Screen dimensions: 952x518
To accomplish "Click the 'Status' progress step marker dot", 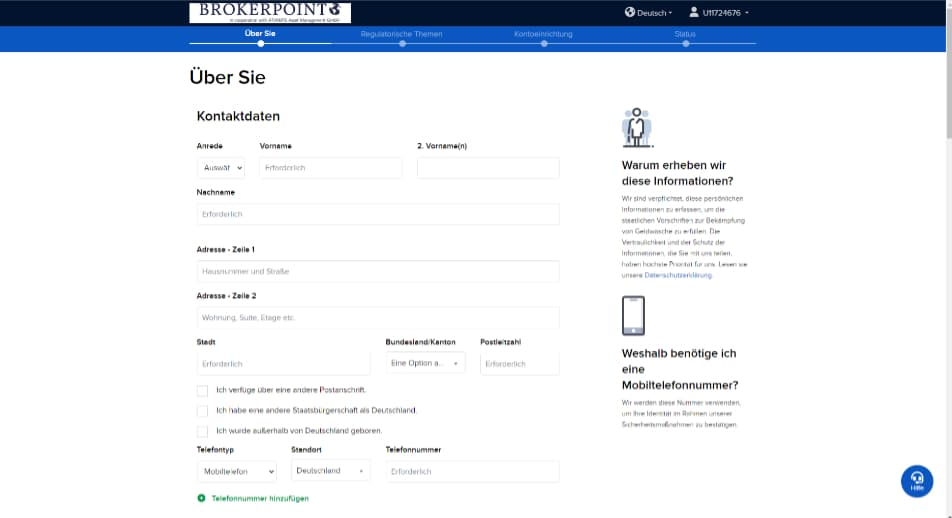I will tap(685, 44).
